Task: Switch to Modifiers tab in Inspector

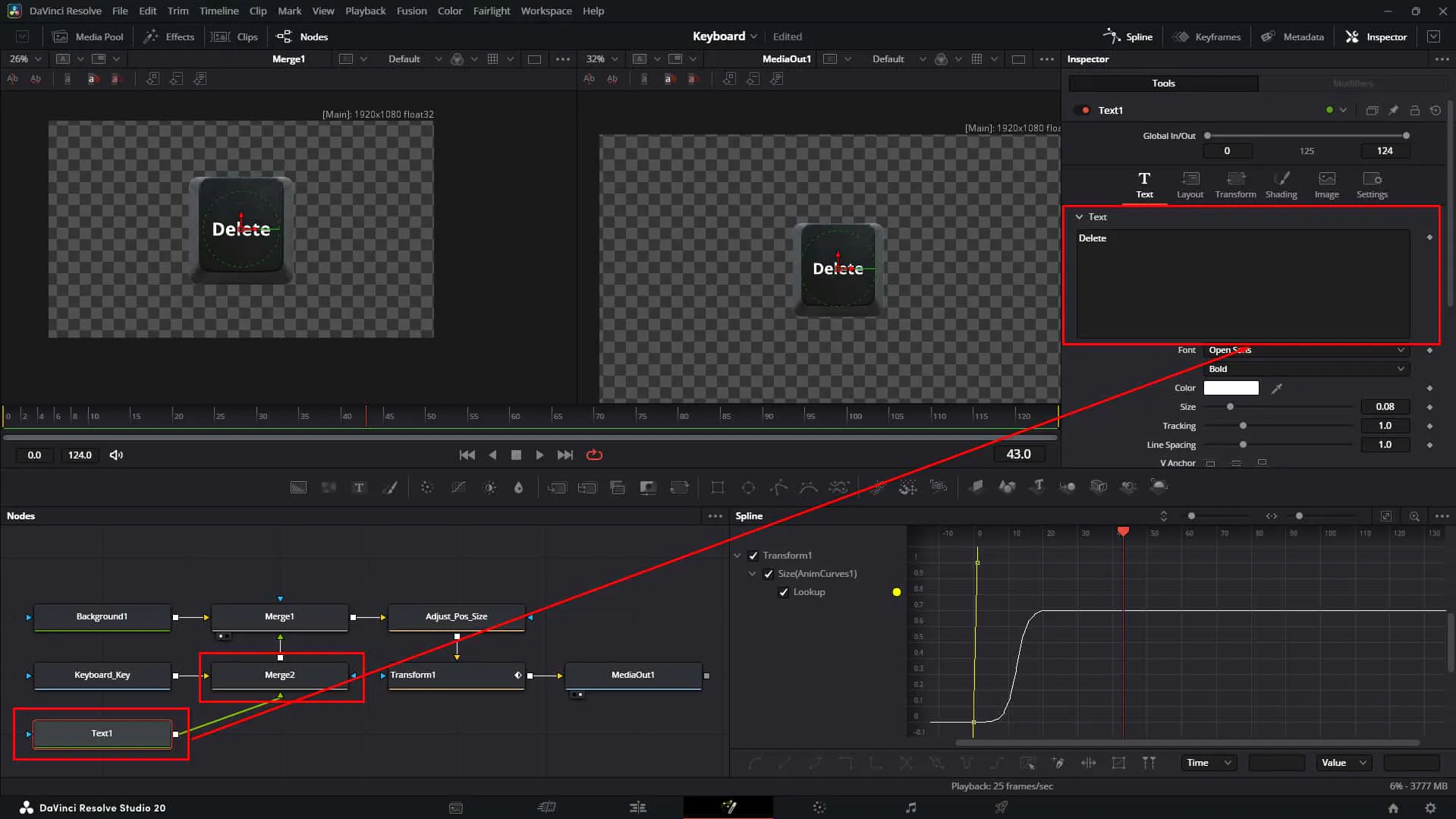Action: pyautogui.click(x=1353, y=83)
